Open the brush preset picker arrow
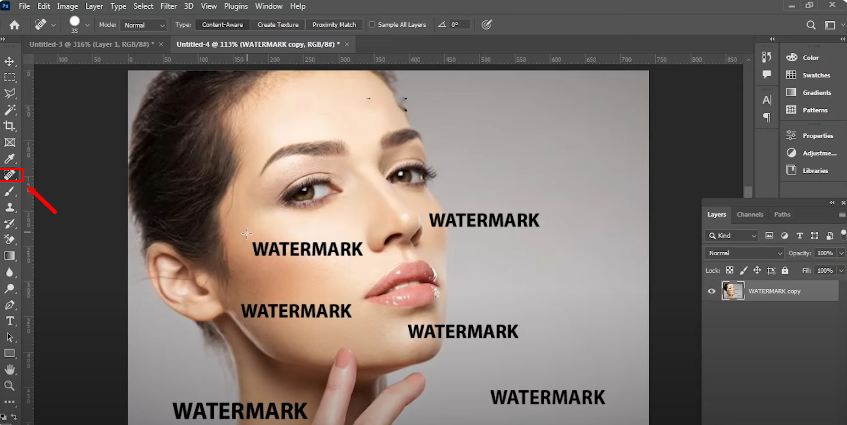847x425 pixels. coord(88,25)
